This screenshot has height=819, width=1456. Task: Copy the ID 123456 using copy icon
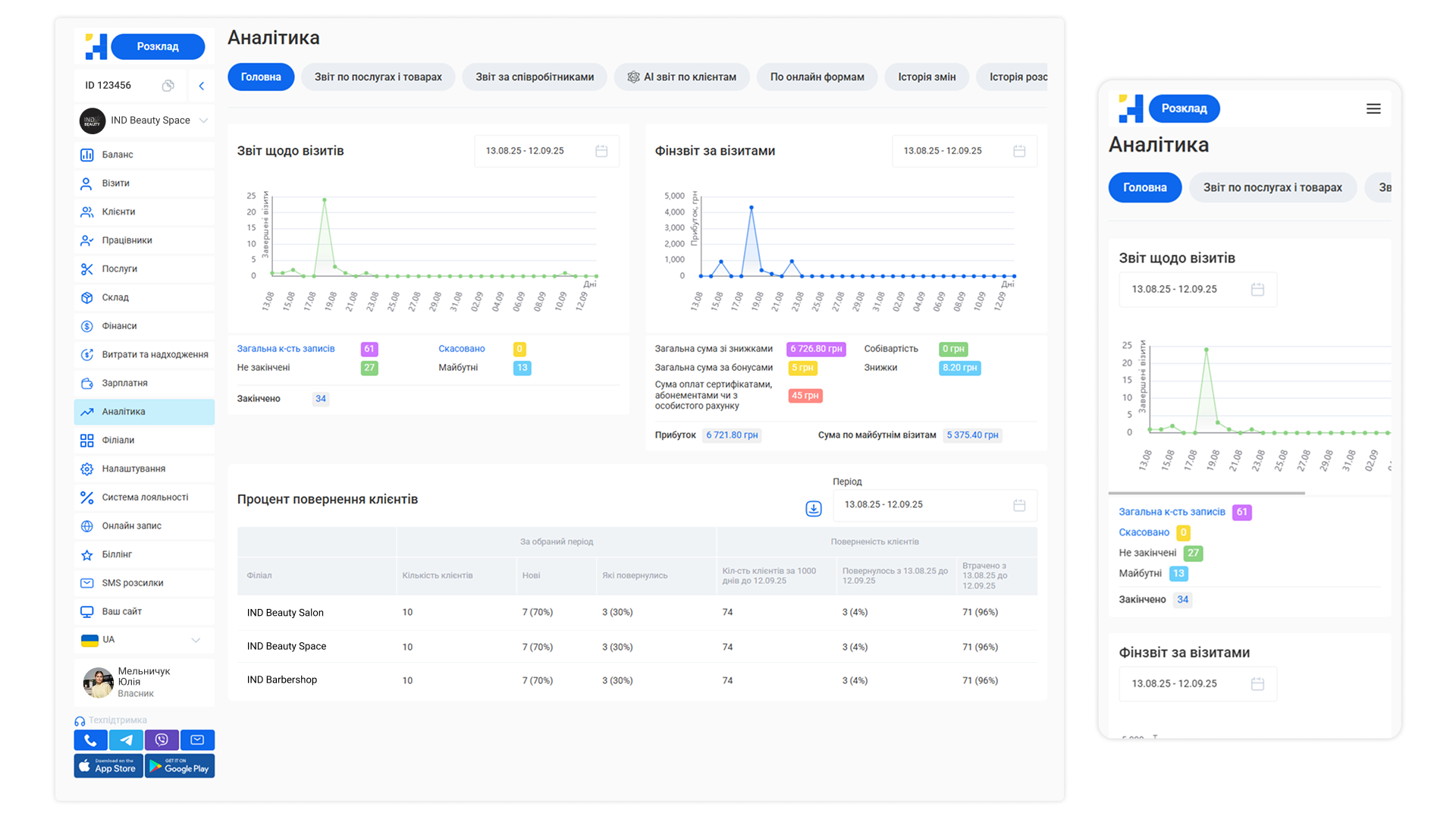tap(168, 86)
